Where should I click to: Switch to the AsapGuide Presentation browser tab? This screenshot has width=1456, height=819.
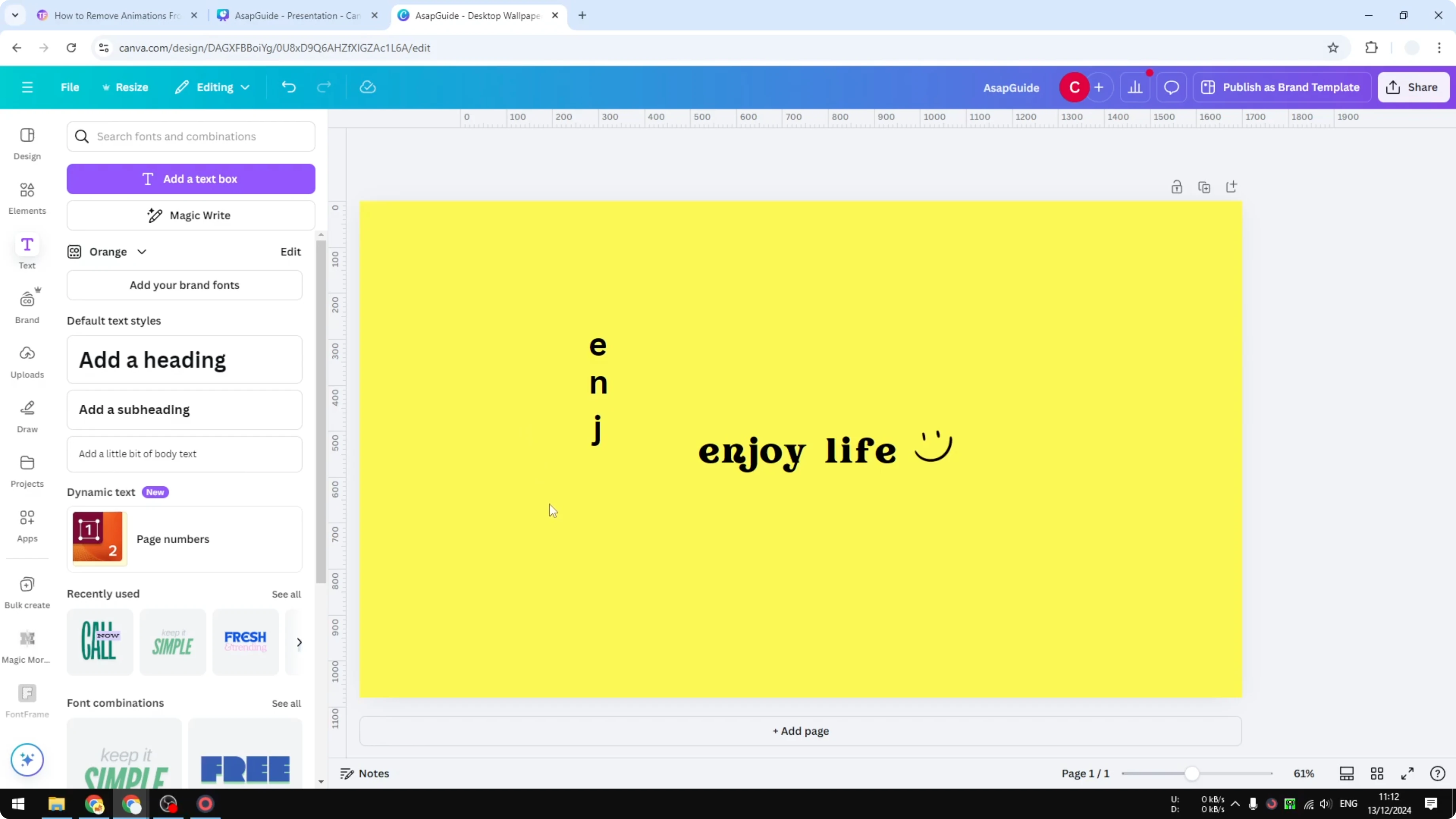pos(294,15)
